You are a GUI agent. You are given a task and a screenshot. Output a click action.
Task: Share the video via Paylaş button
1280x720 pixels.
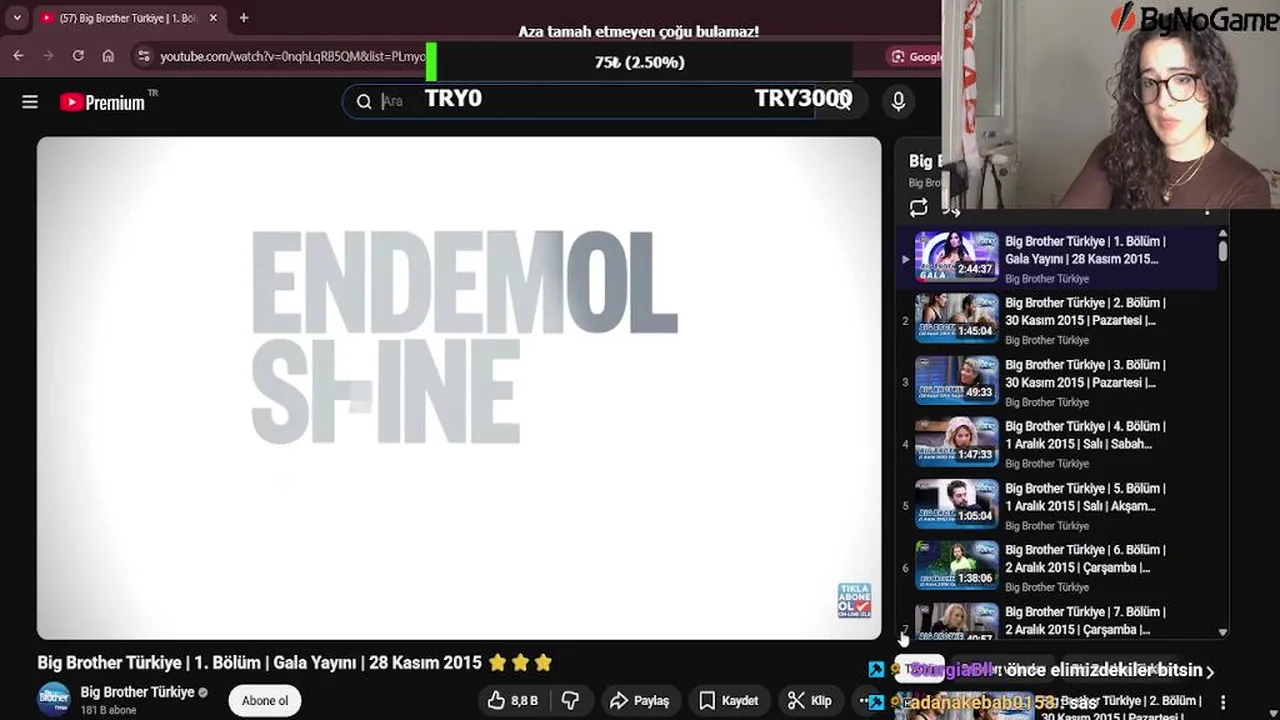click(x=639, y=700)
